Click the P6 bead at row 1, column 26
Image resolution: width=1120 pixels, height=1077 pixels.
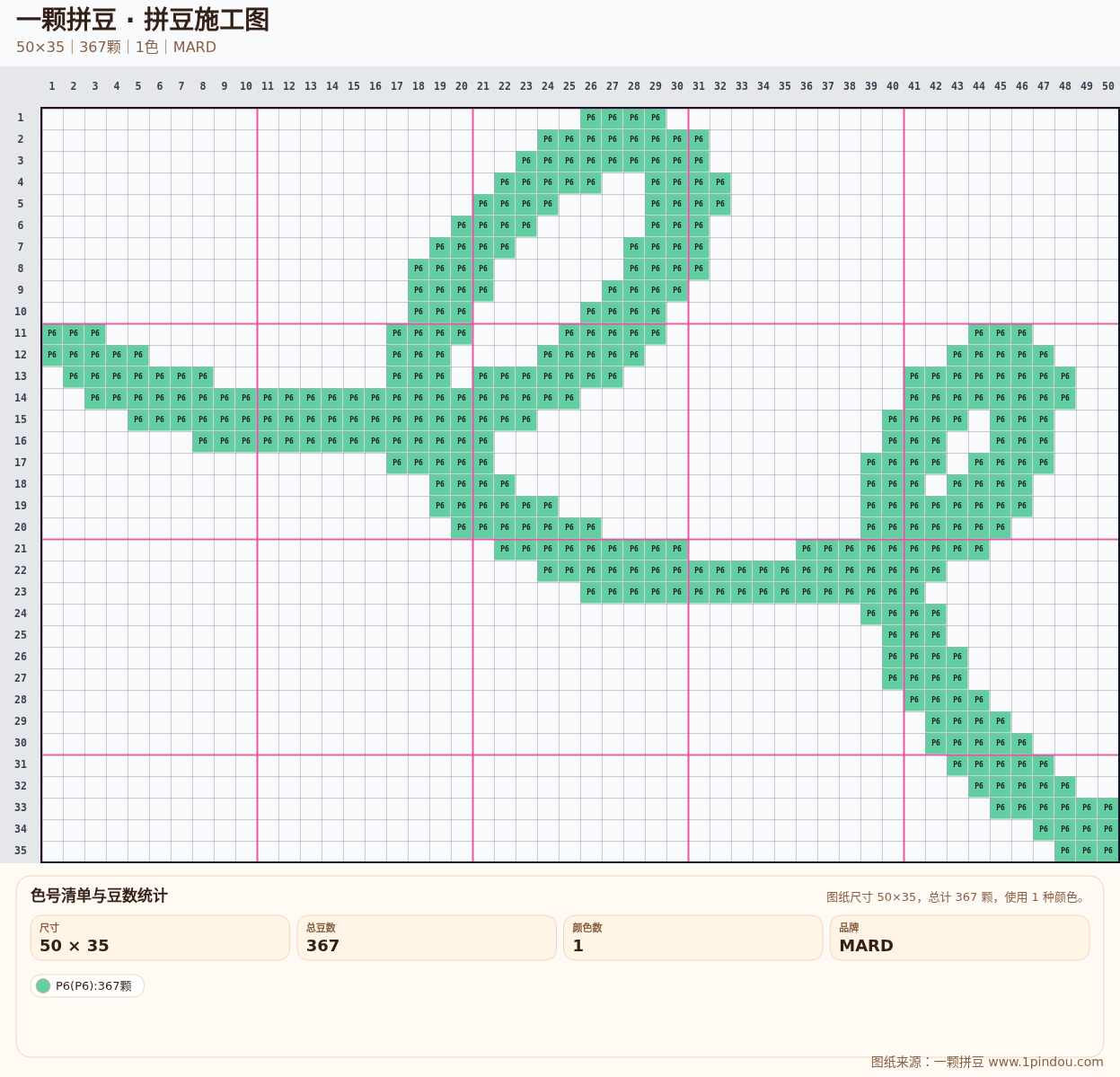[x=591, y=118]
